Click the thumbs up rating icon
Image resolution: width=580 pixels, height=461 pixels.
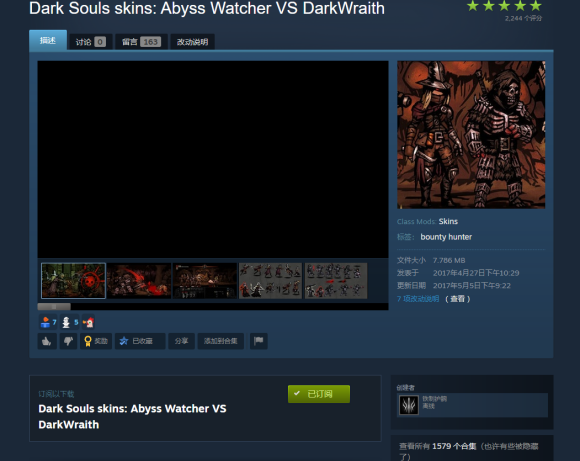tap(47, 341)
